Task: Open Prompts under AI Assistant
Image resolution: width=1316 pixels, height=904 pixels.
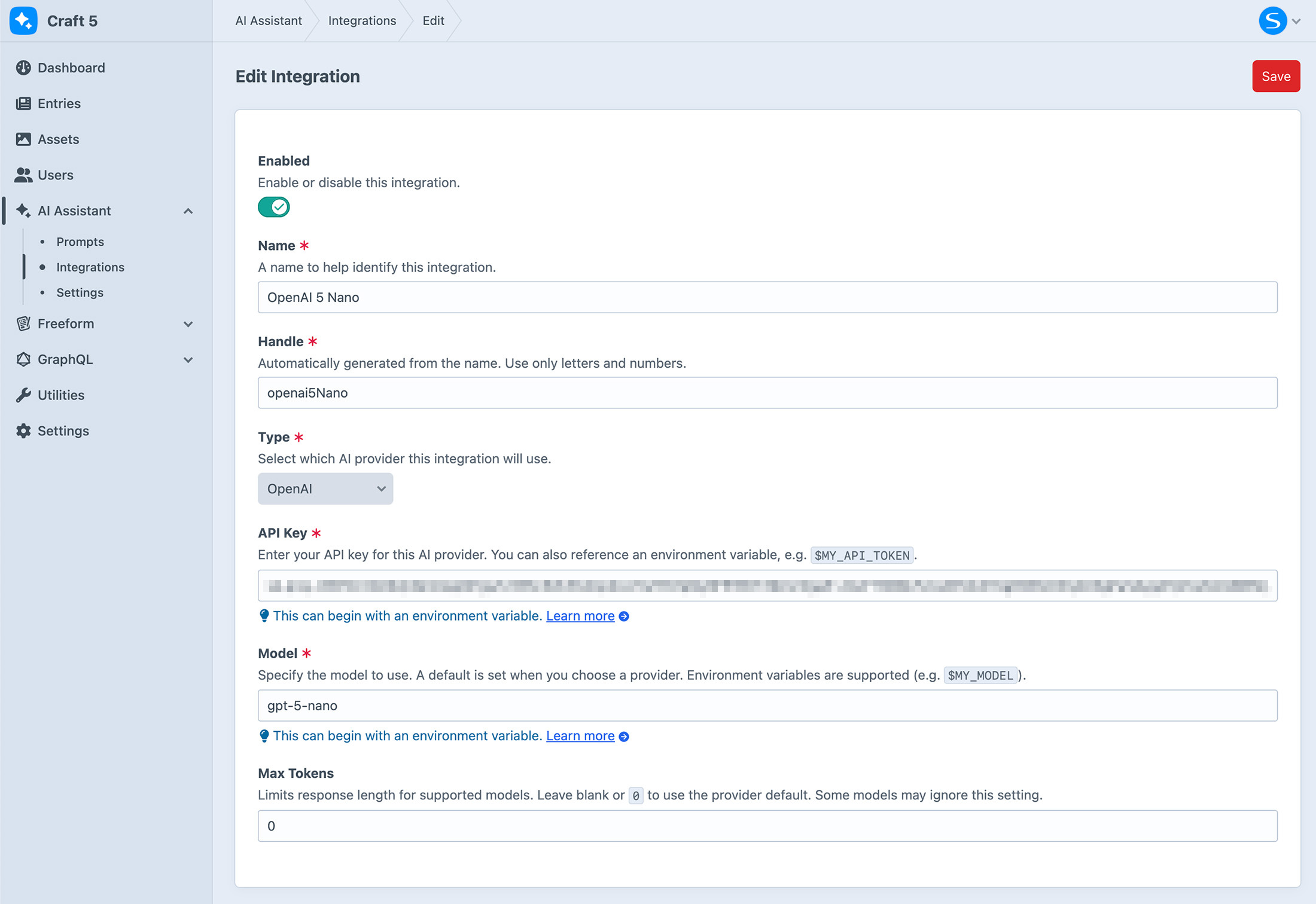Action: coord(80,242)
